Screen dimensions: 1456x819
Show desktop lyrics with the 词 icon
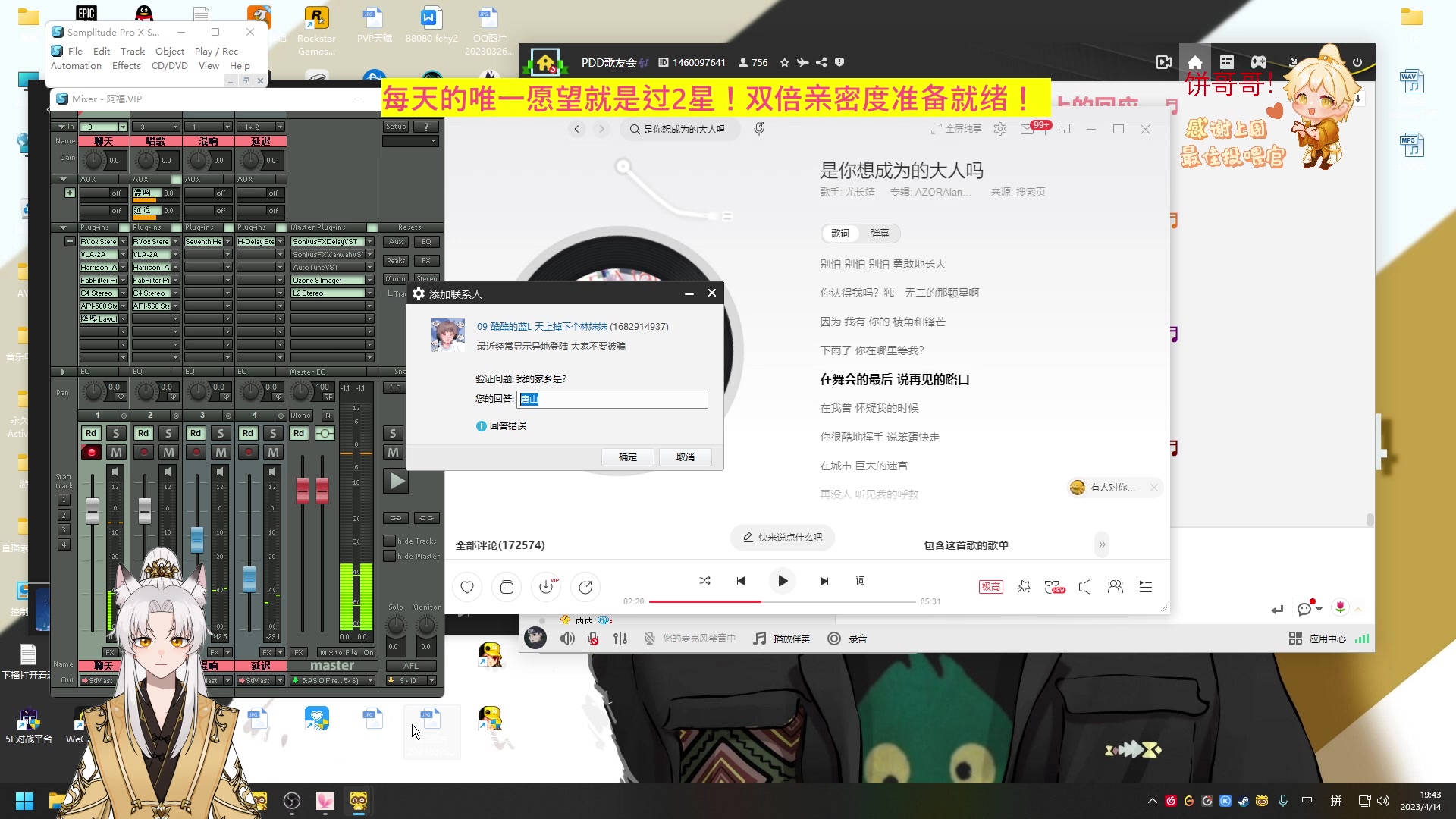point(861,581)
